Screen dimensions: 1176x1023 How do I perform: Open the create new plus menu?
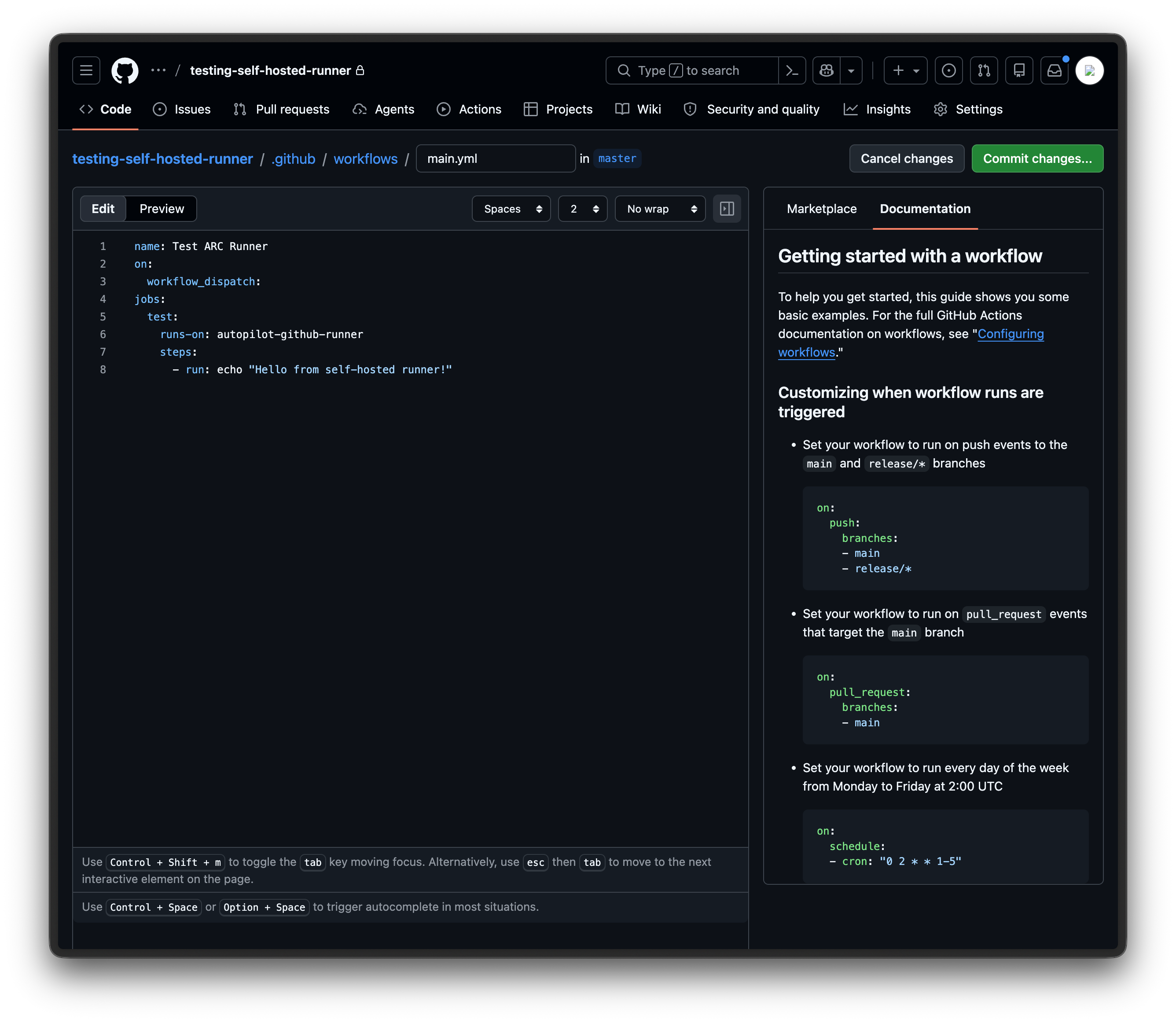[905, 70]
